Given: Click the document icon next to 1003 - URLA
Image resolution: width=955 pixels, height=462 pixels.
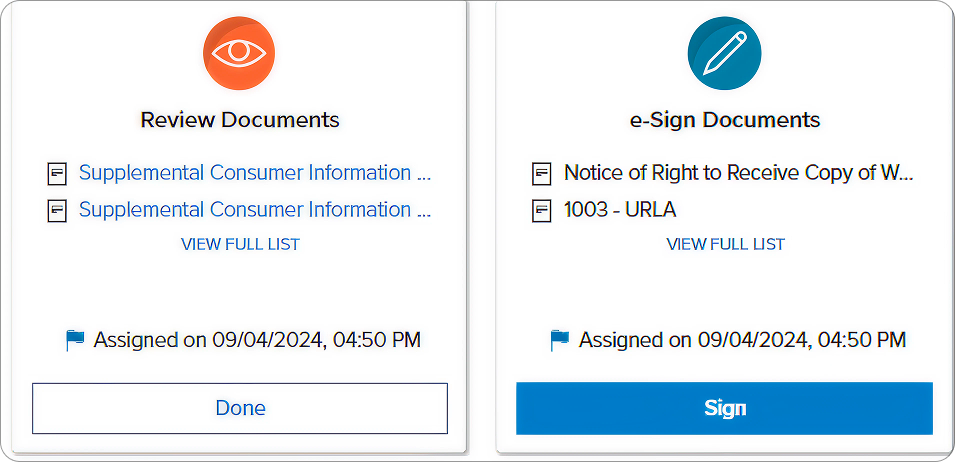Looking at the screenshot, I should [543, 211].
